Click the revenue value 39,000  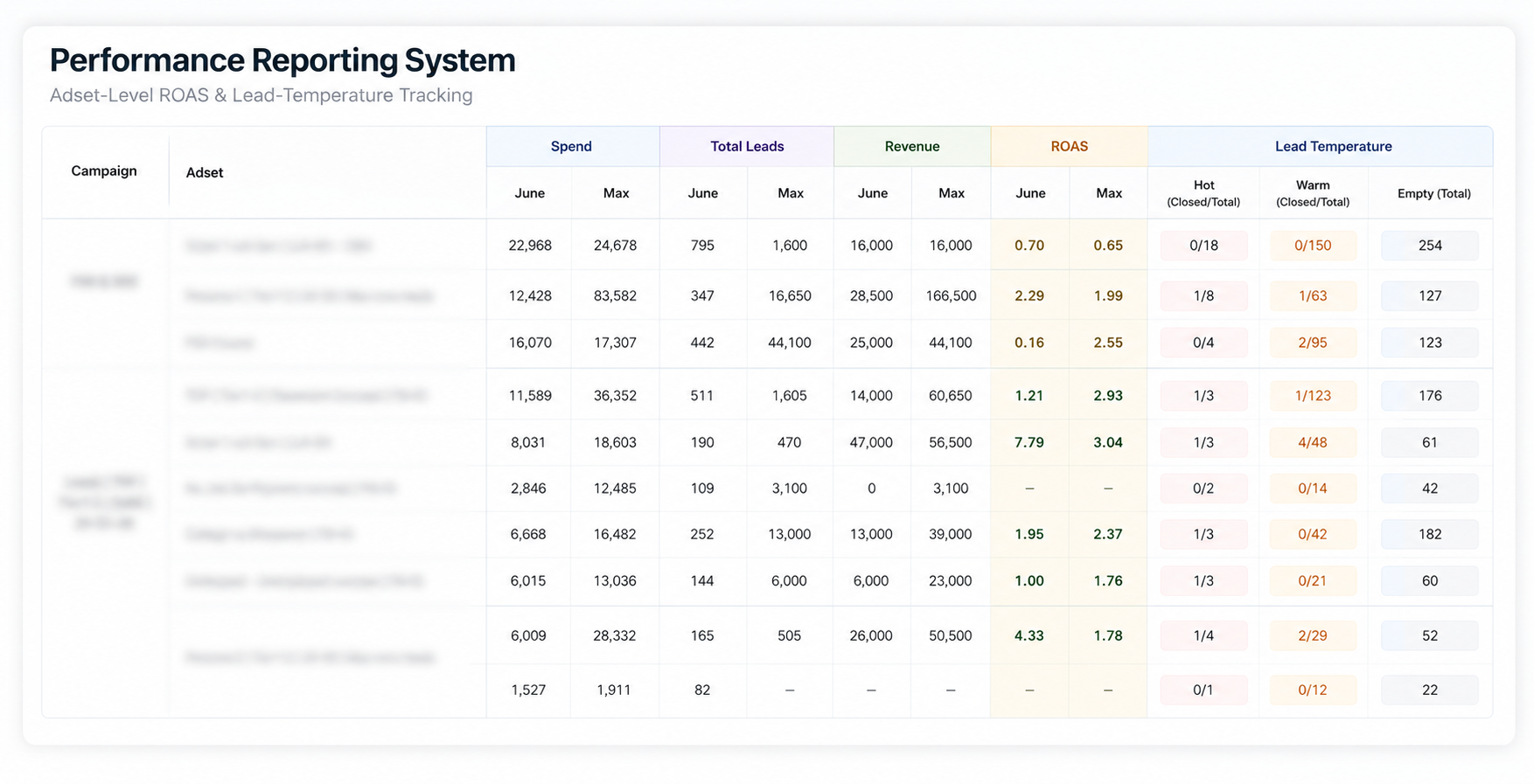click(951, 534)
